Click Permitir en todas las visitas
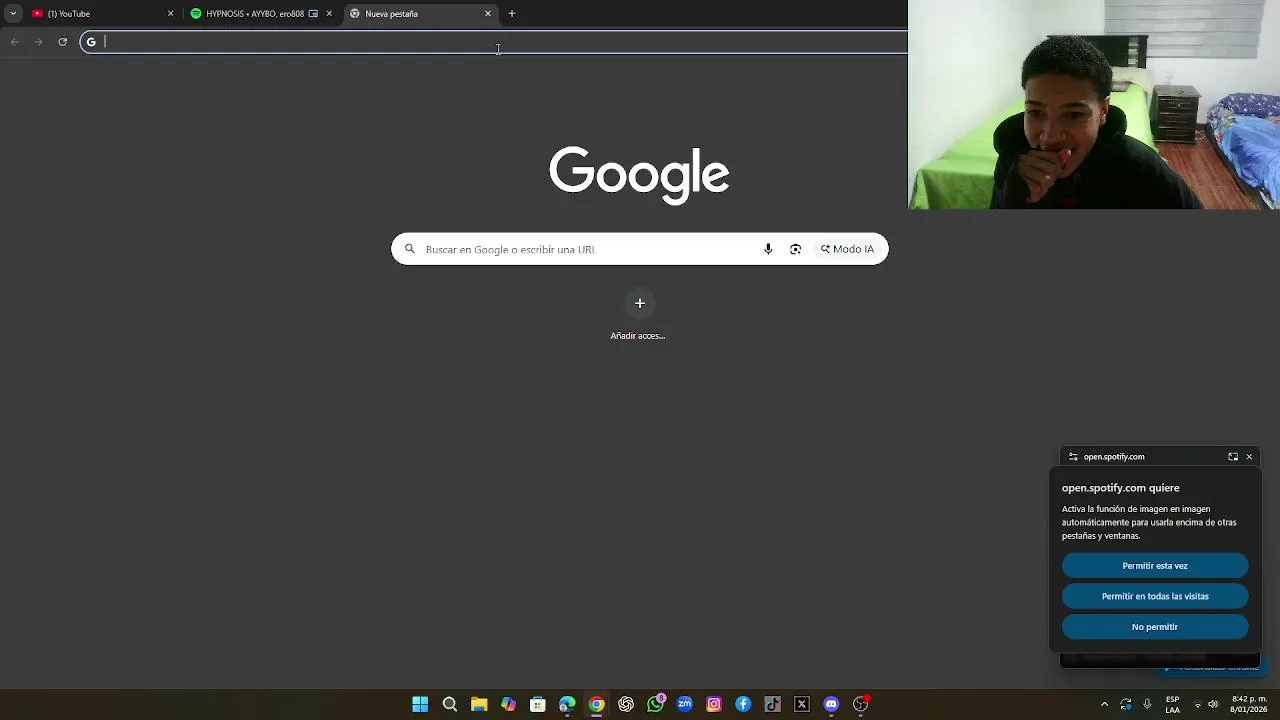The height and width of the screenshot is (720, 1280). (1155, 596)
